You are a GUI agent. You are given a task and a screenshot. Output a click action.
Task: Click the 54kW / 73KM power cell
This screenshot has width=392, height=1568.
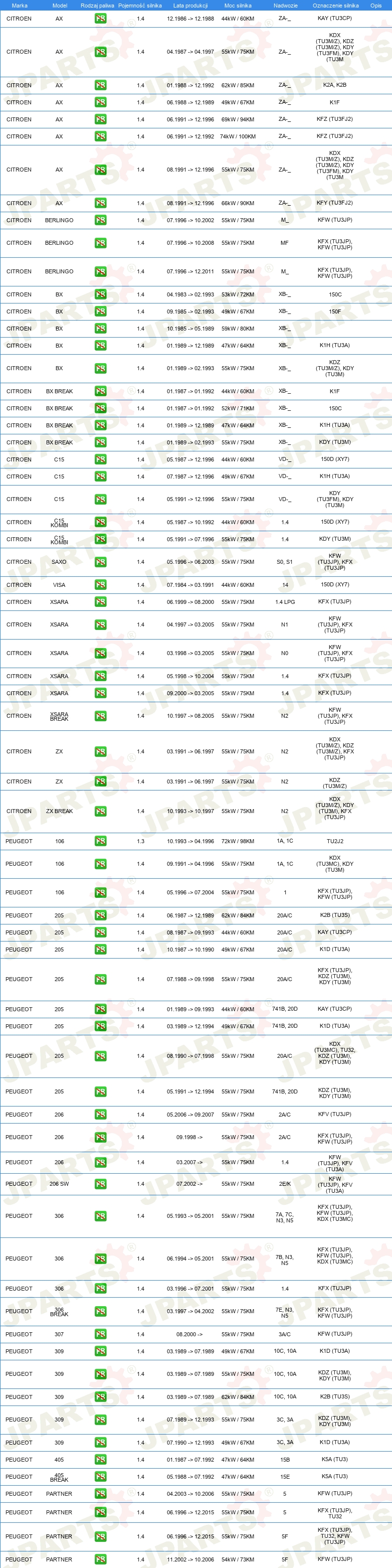coord(238,1559)
